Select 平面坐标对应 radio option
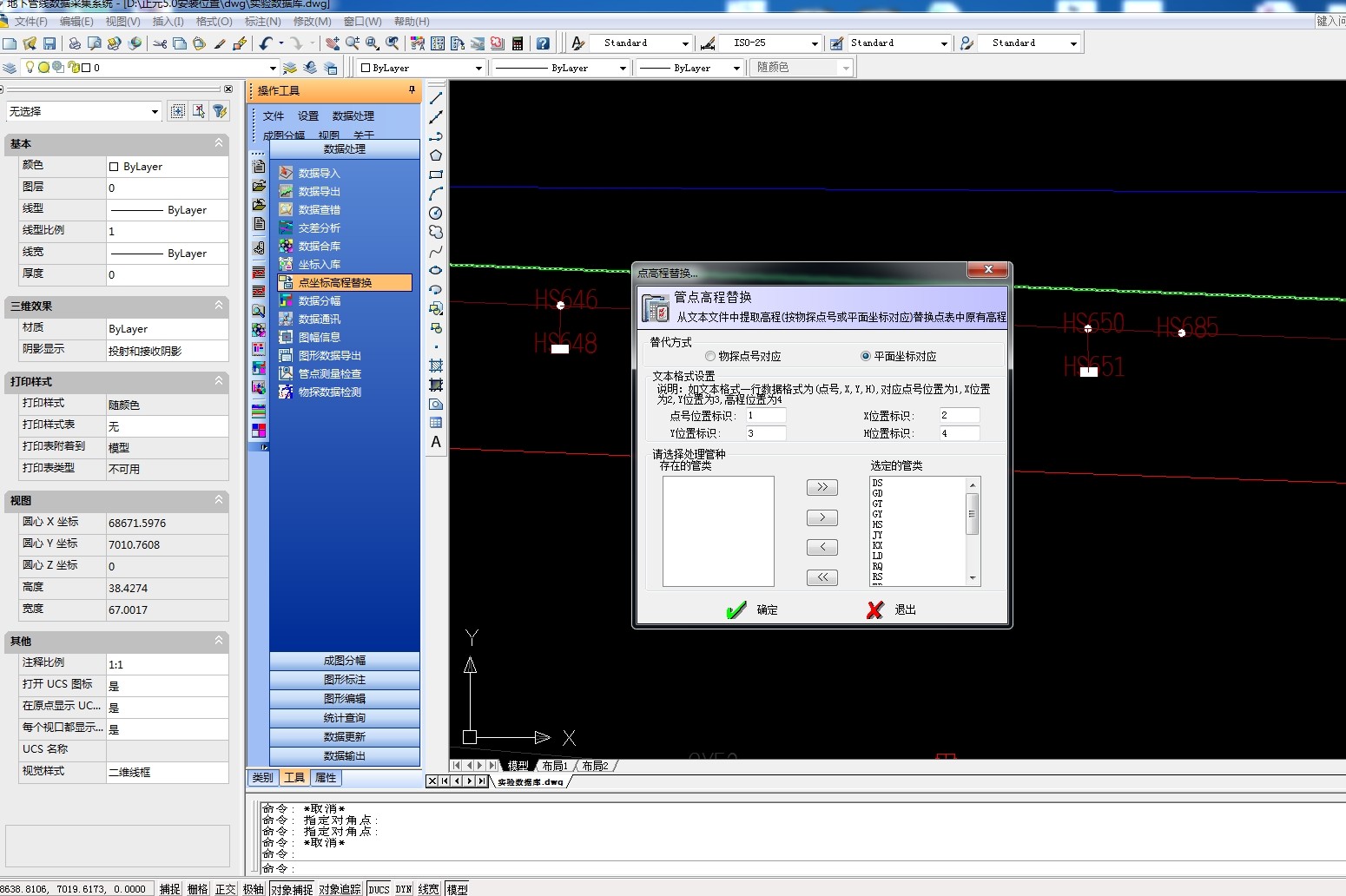Screen dimensions: 1346x896 (x=866, y=357)
